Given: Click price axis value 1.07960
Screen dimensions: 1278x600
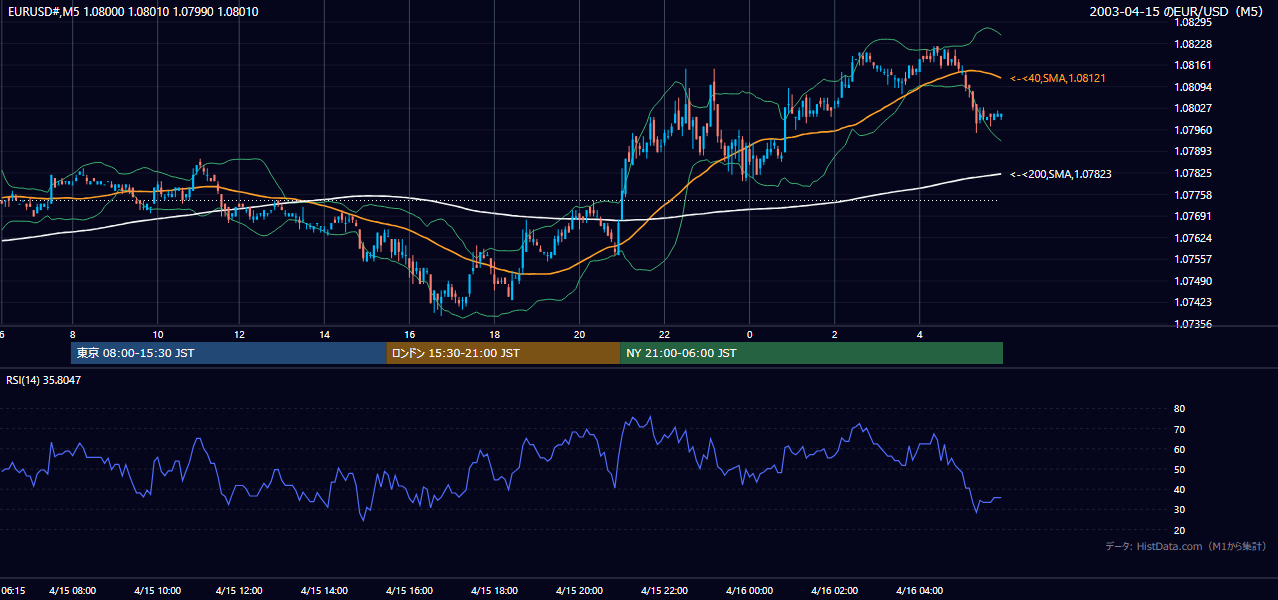Looking at the screenshot, I should (1193, 130).
